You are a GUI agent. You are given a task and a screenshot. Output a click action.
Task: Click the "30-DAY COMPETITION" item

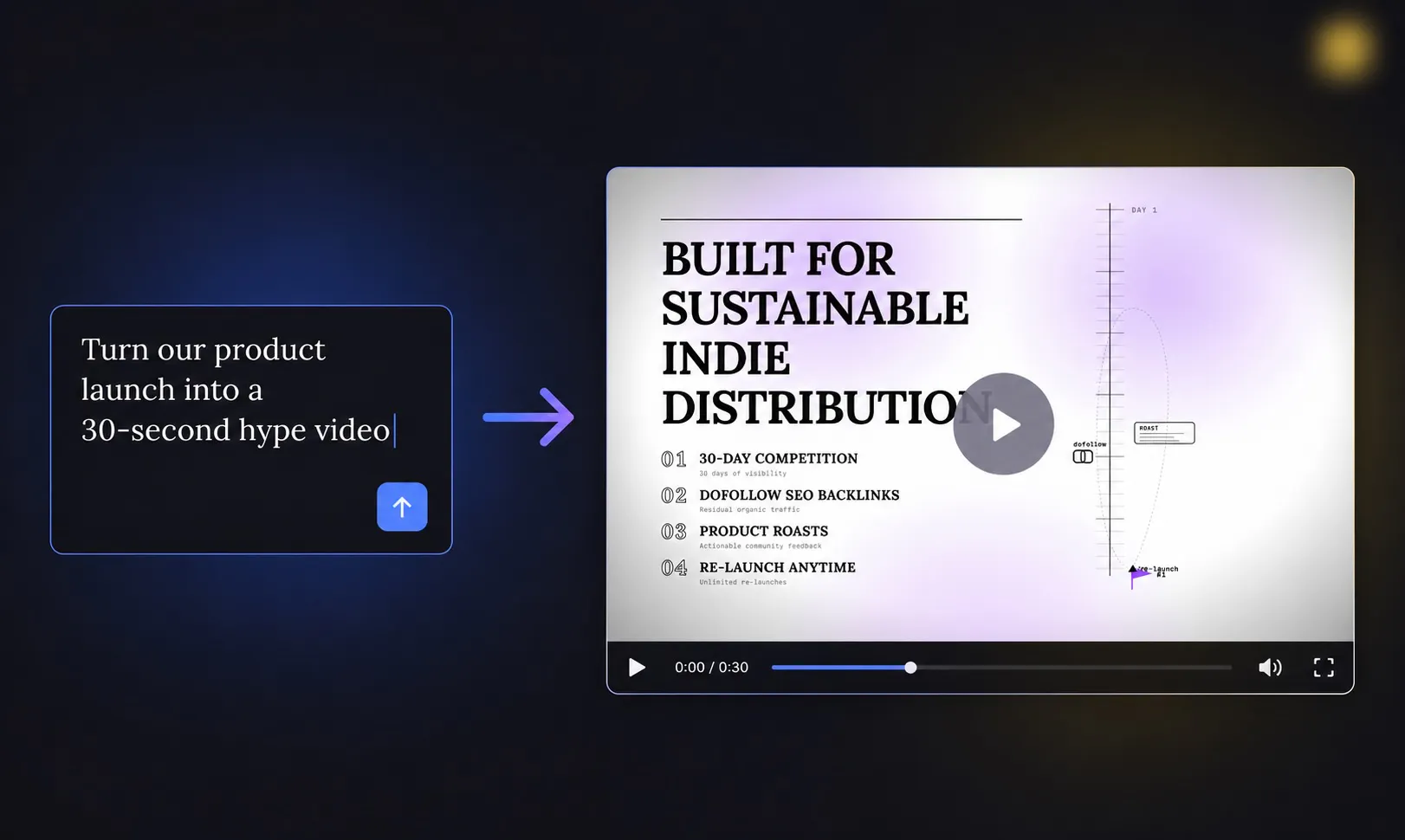pyautogui.click(x=778, y=459)
